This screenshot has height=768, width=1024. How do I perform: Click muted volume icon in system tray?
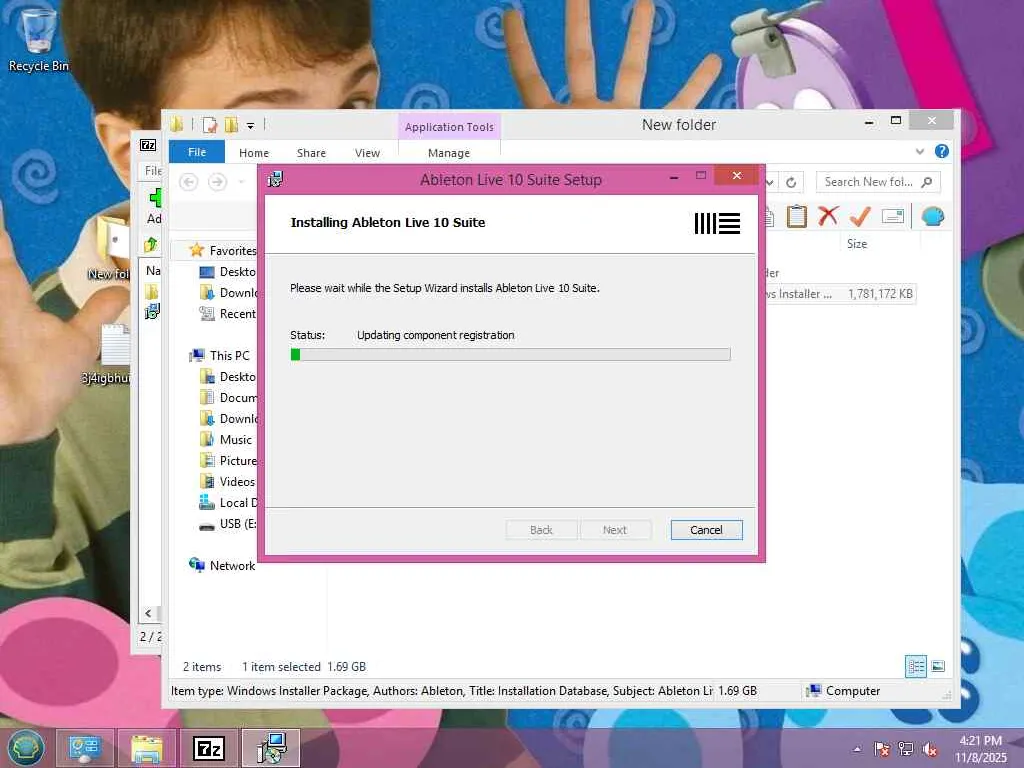[x=930, y=749]
